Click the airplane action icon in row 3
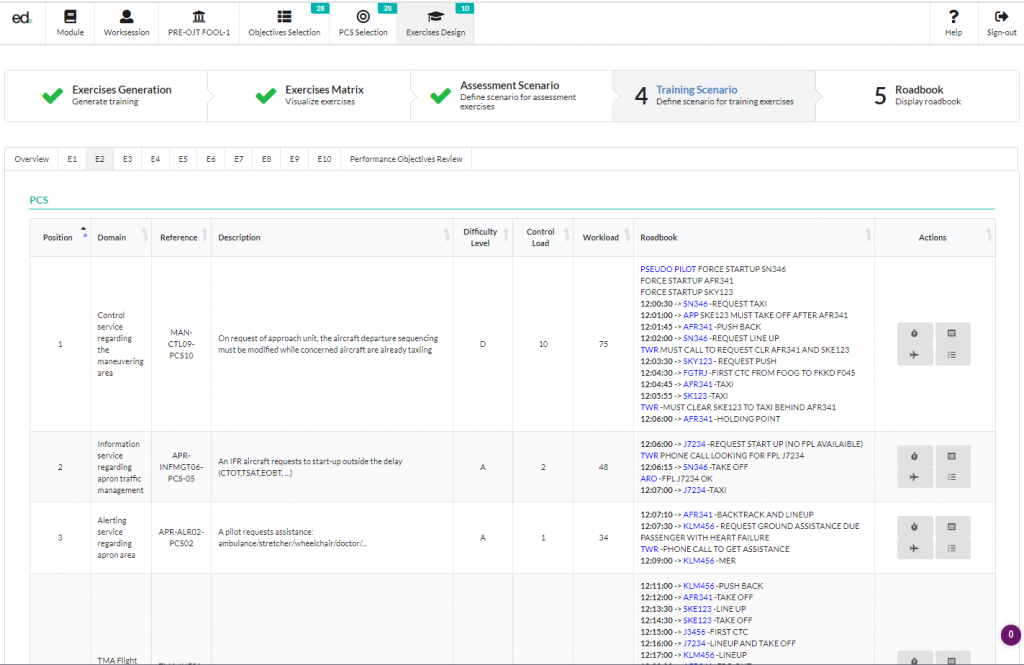This screenshot has width=1024, height=665. coord(914,549)
